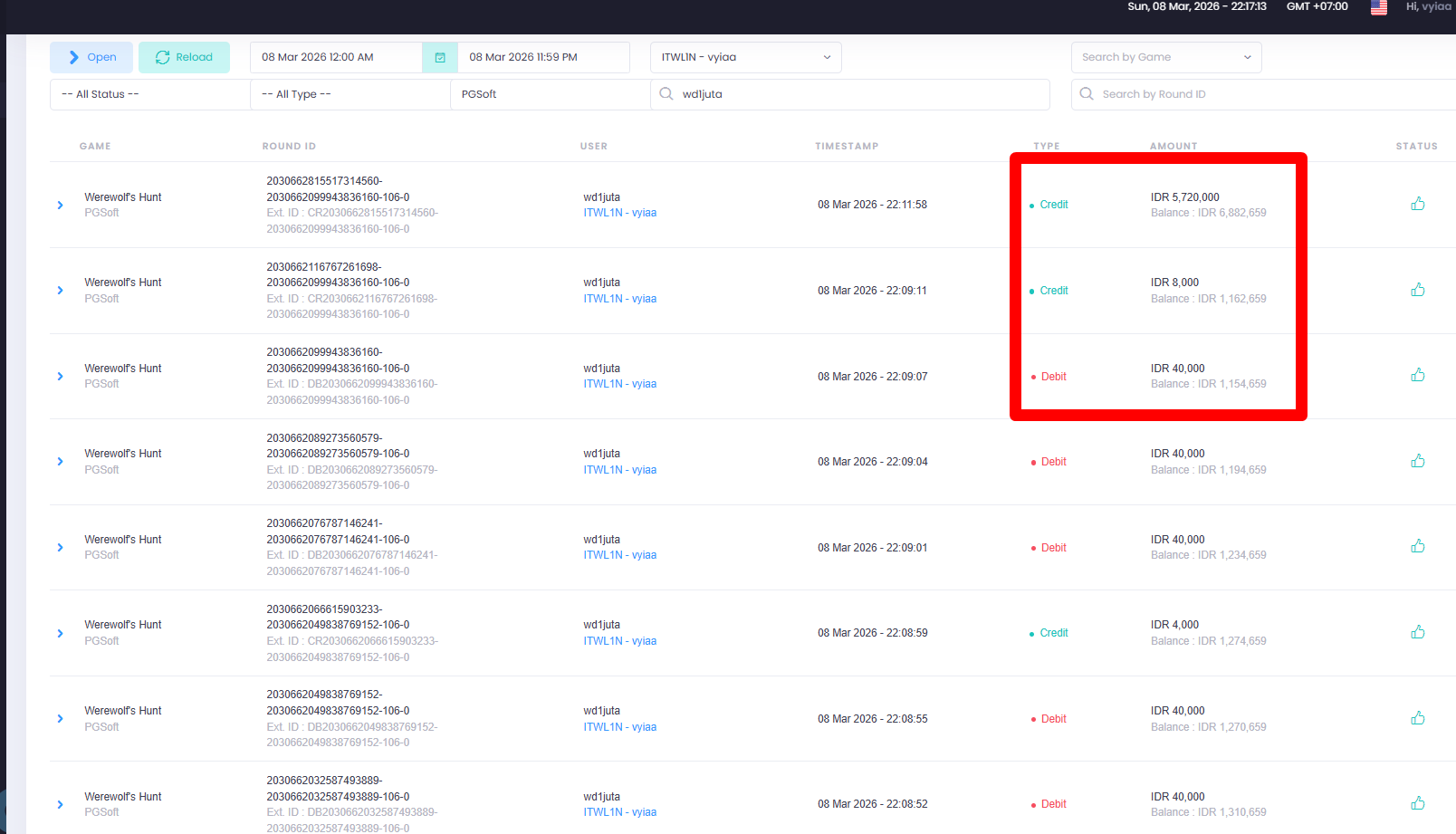
Task: Expand the row at 22:08:52
Action: click(61, 804)
